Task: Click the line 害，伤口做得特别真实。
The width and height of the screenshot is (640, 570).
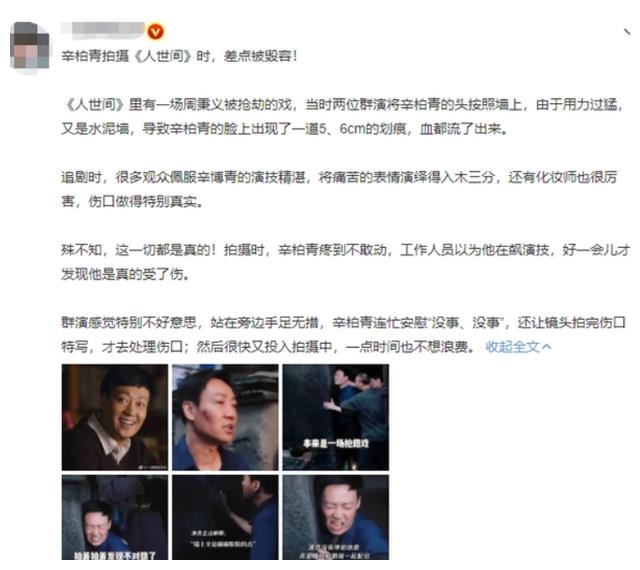Action: click(132, 201)
